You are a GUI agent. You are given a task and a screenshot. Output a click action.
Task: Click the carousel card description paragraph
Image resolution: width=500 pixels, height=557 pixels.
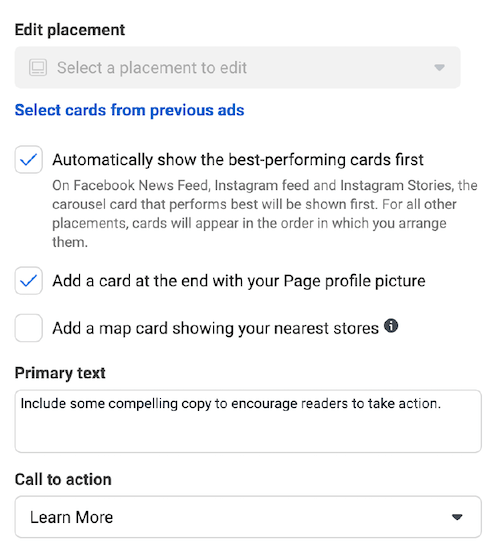coord(265,214)
